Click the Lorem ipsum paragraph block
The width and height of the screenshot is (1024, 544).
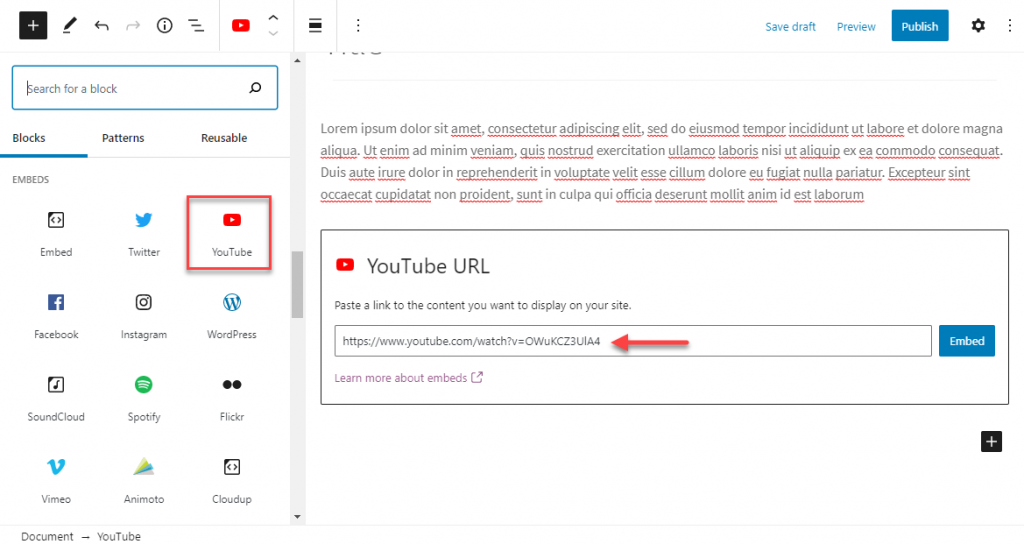[662, 161]
